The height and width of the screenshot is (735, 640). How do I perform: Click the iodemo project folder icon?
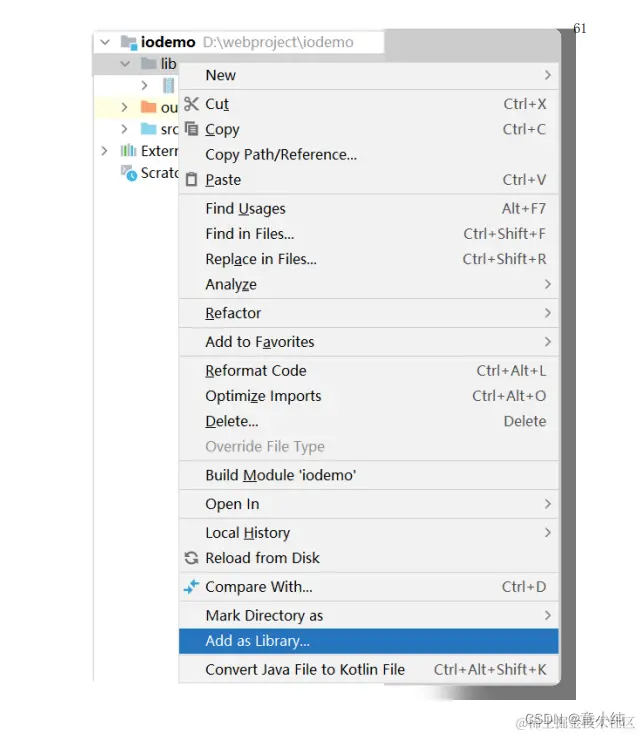(128, 42)
